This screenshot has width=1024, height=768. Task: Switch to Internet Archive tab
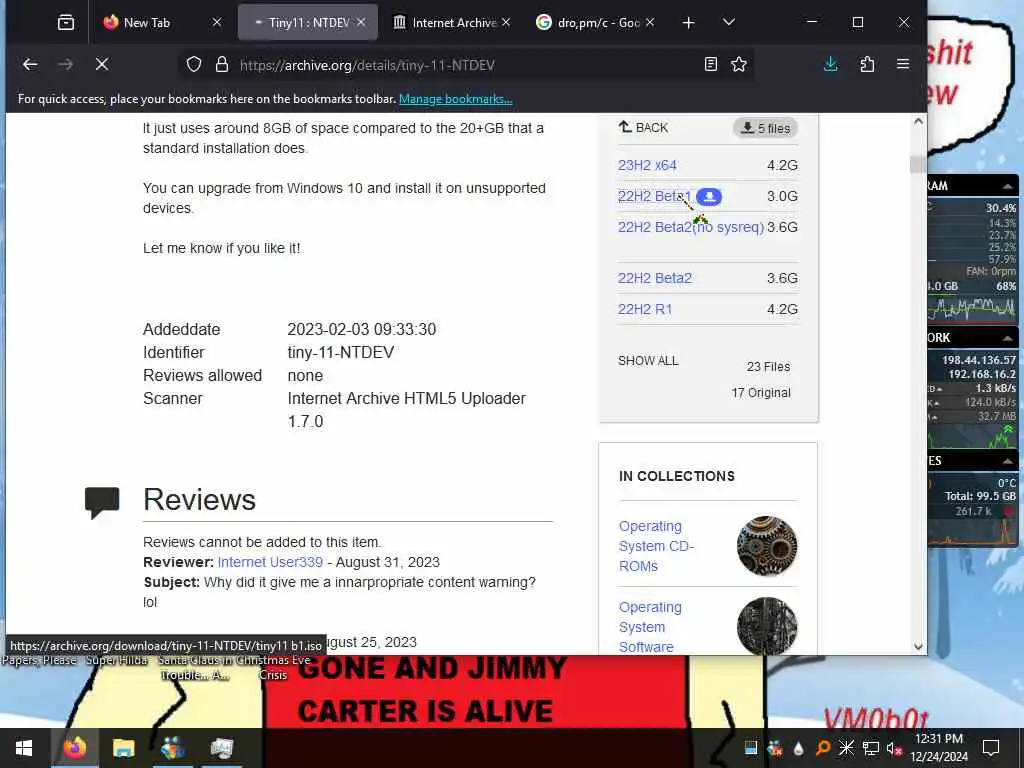click(x=452, y=23)
